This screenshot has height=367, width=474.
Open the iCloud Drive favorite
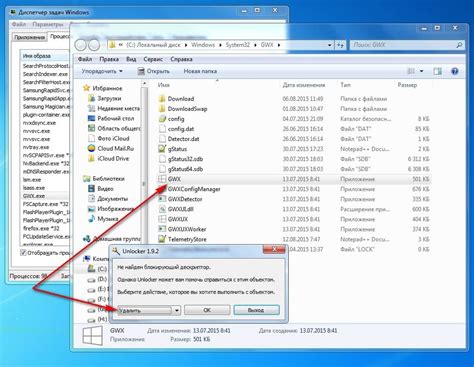[113, 159]
